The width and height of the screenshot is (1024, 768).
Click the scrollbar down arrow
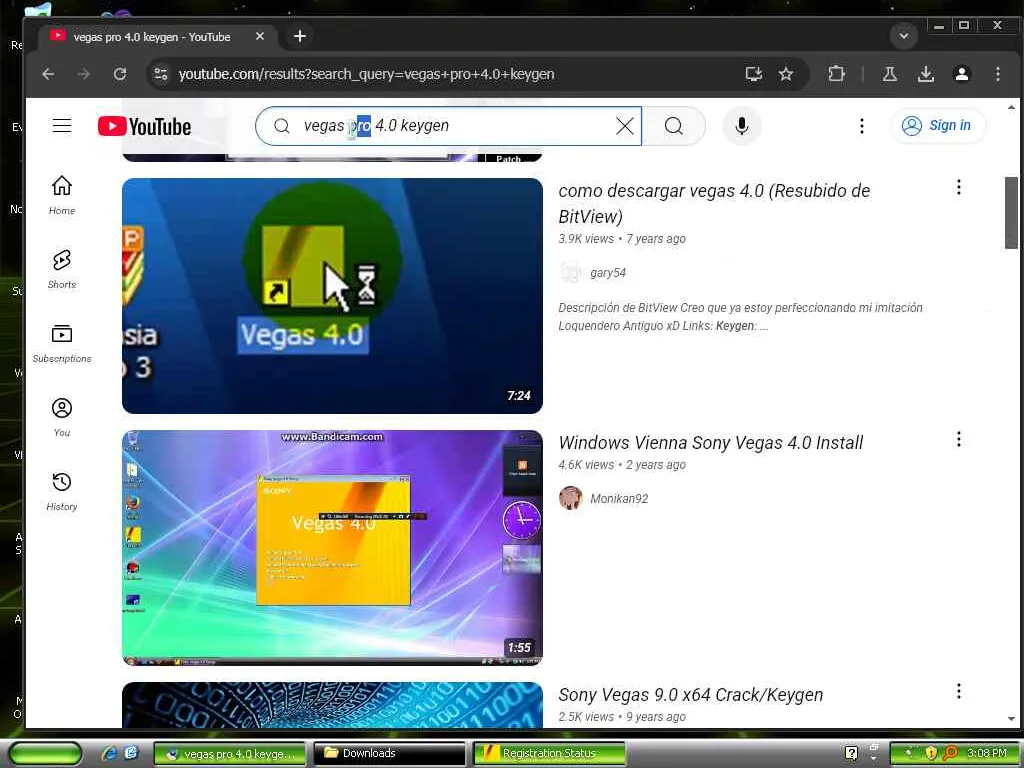tap(1011, 719)
